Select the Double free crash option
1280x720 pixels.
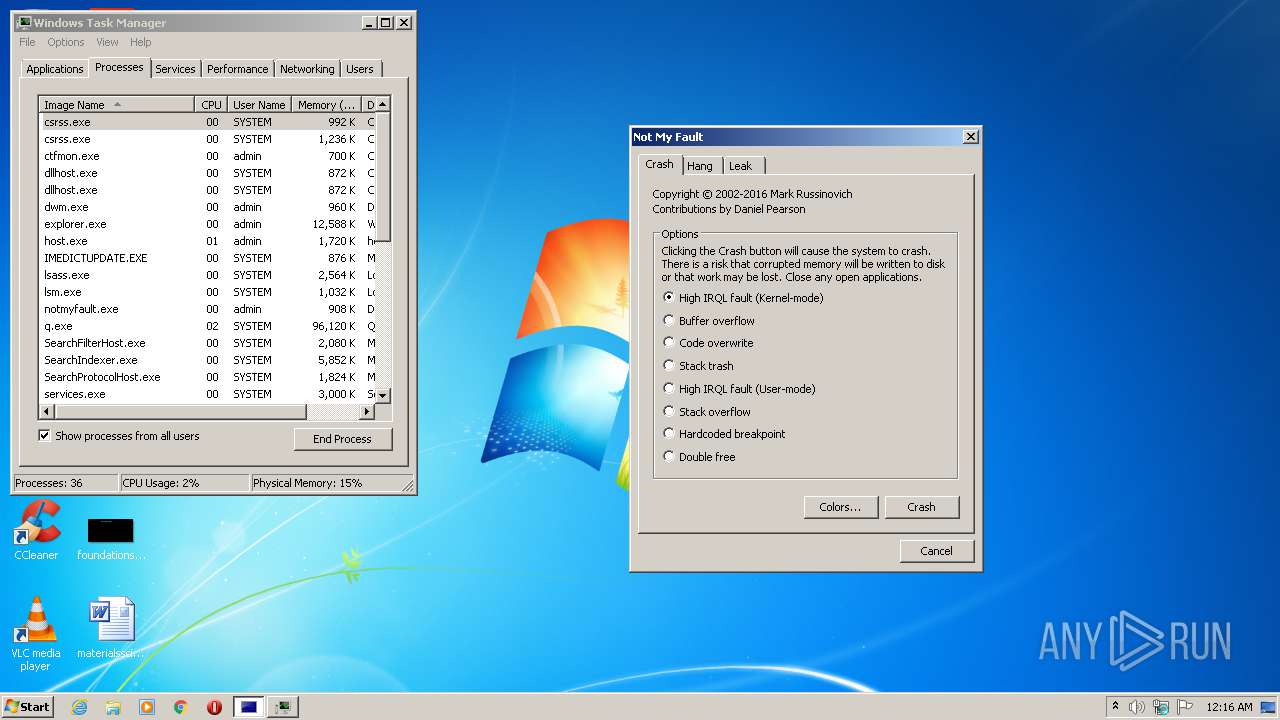pos(699,457)
